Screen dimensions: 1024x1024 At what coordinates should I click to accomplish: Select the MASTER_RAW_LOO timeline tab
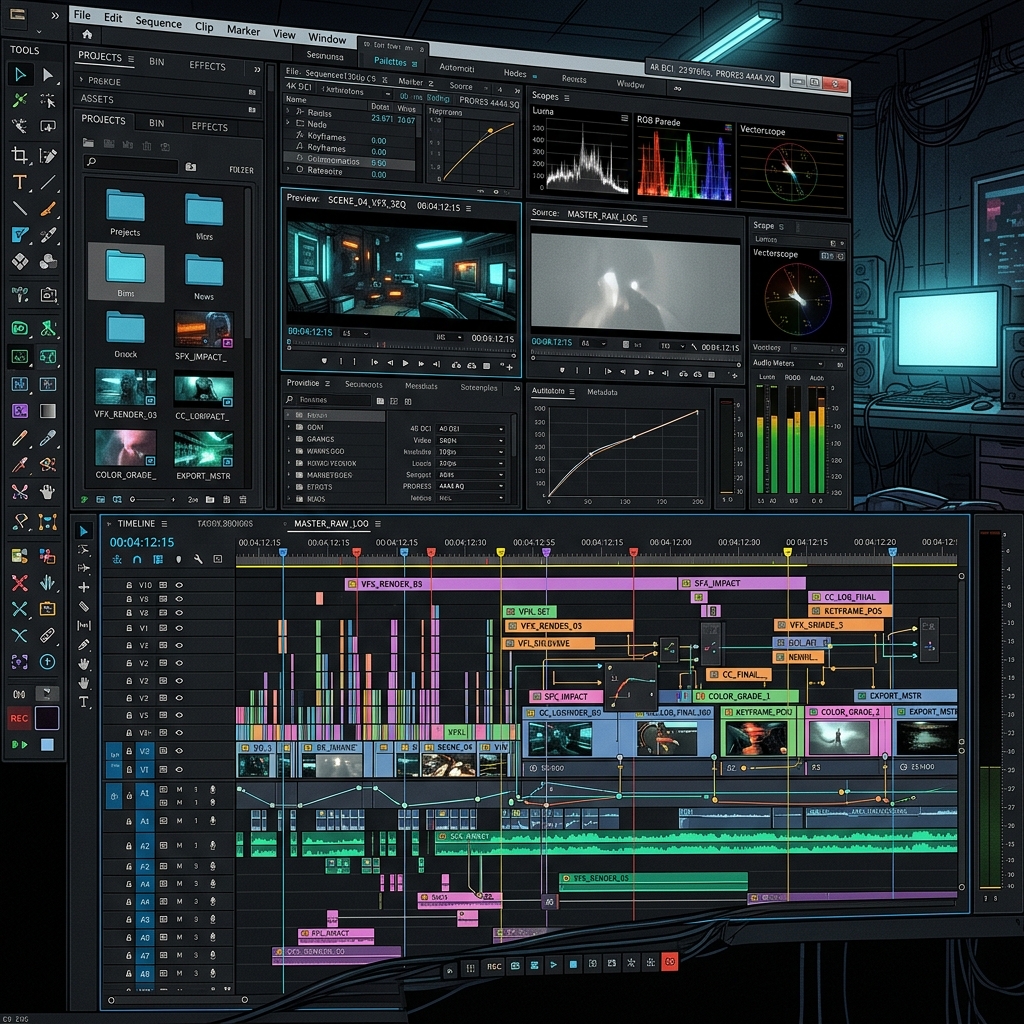tap(331, 524)
